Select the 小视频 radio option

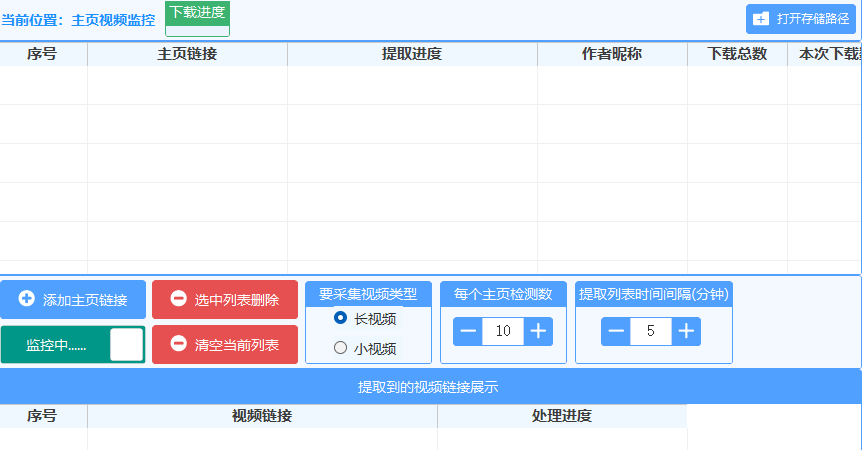(341, 348)
